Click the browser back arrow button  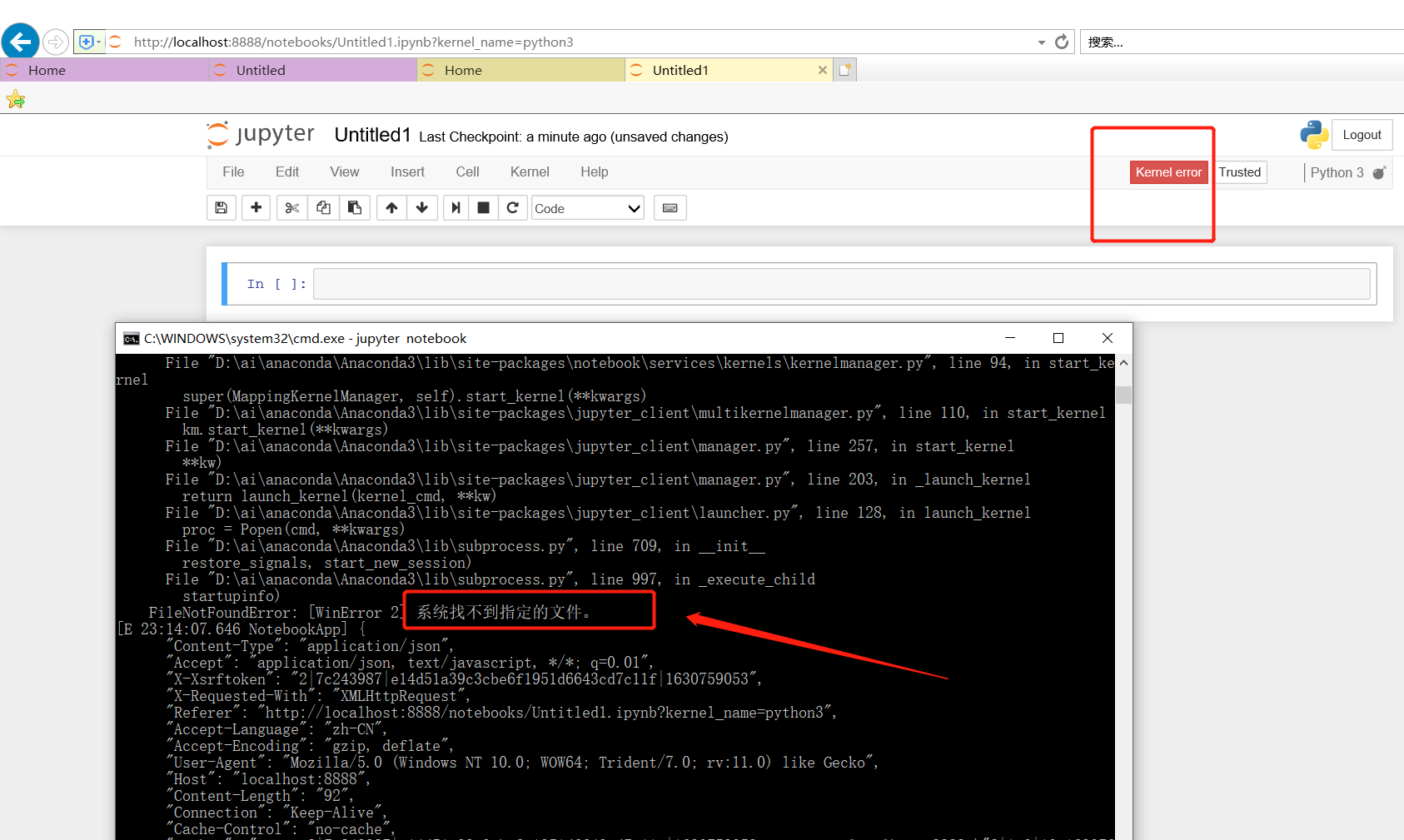[21, 41]
